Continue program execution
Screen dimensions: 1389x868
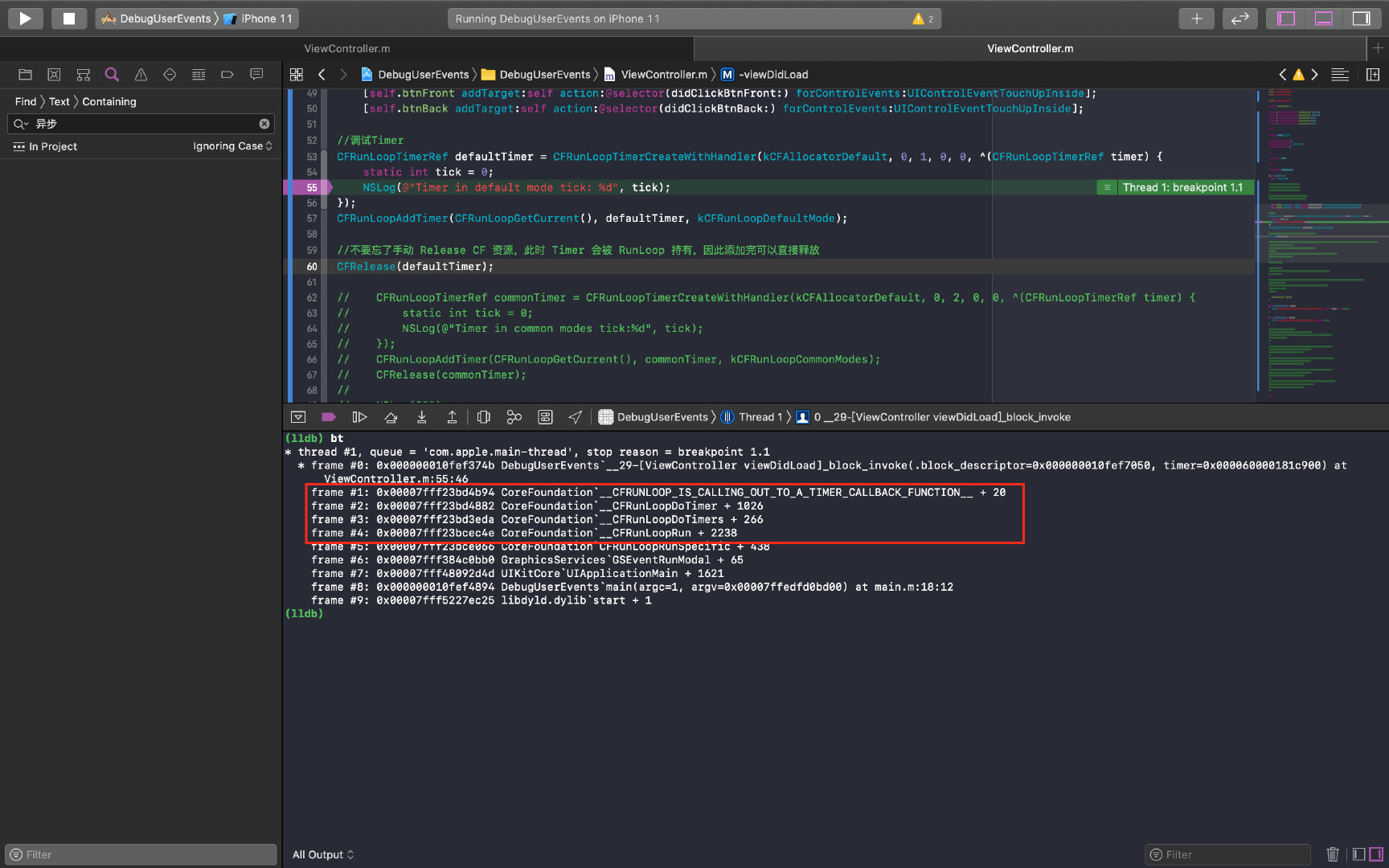[359, 417]
